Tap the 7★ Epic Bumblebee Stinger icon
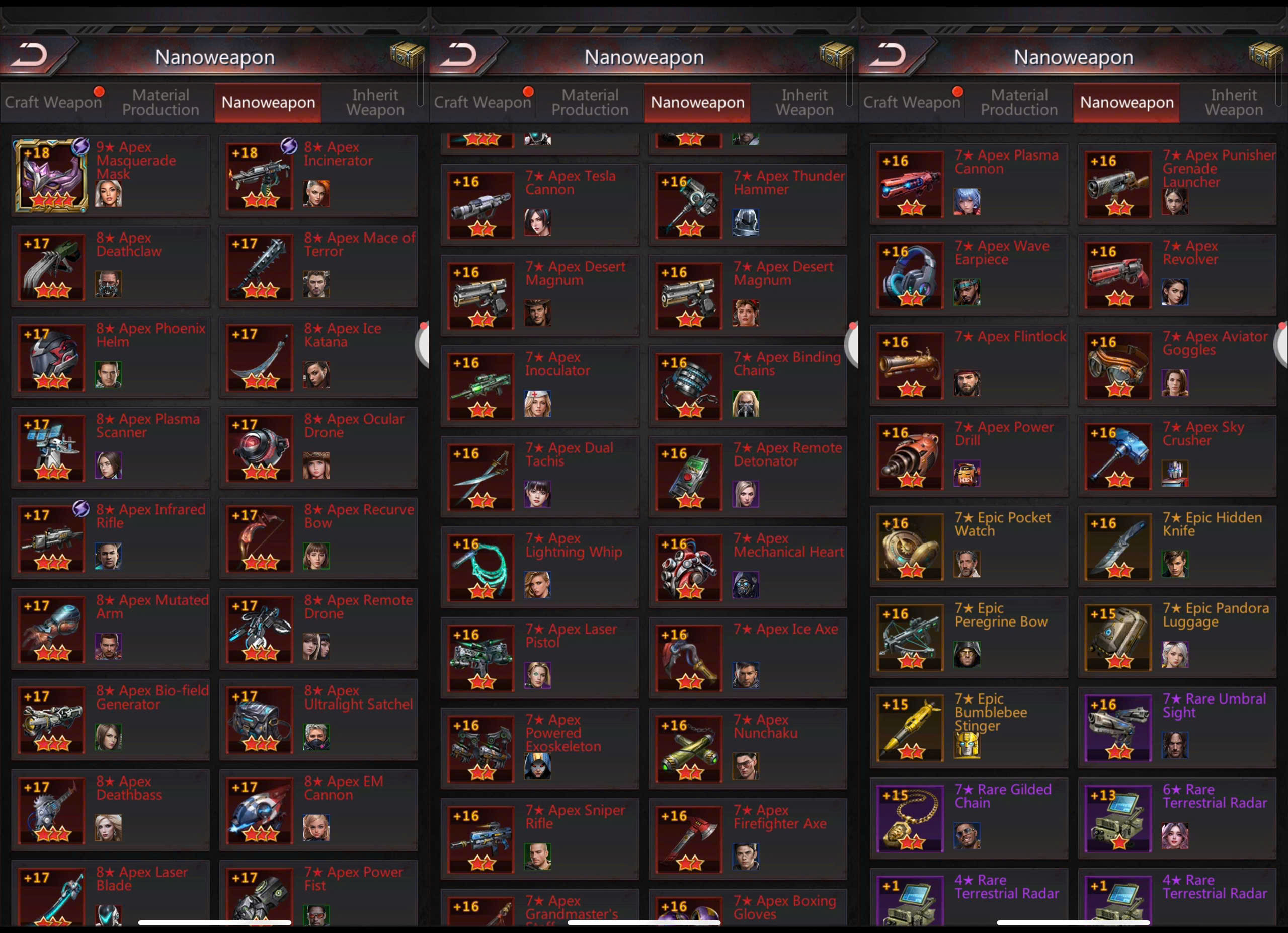 pos(910,729)
